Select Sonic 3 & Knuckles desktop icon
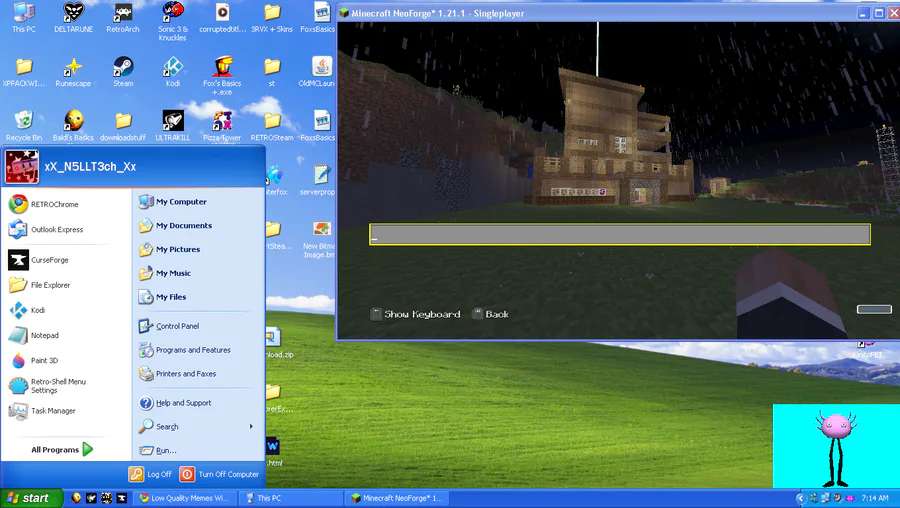 [x=173, y=21]
